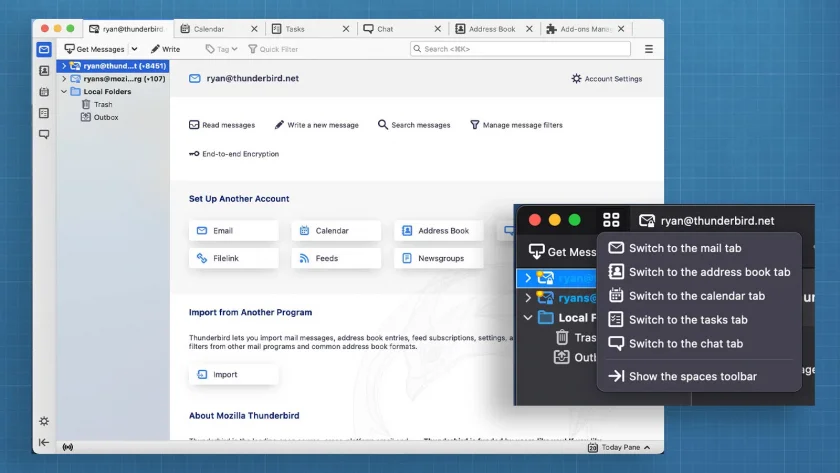Open the Address Book space icon in sidebar

tap(44, 70)
